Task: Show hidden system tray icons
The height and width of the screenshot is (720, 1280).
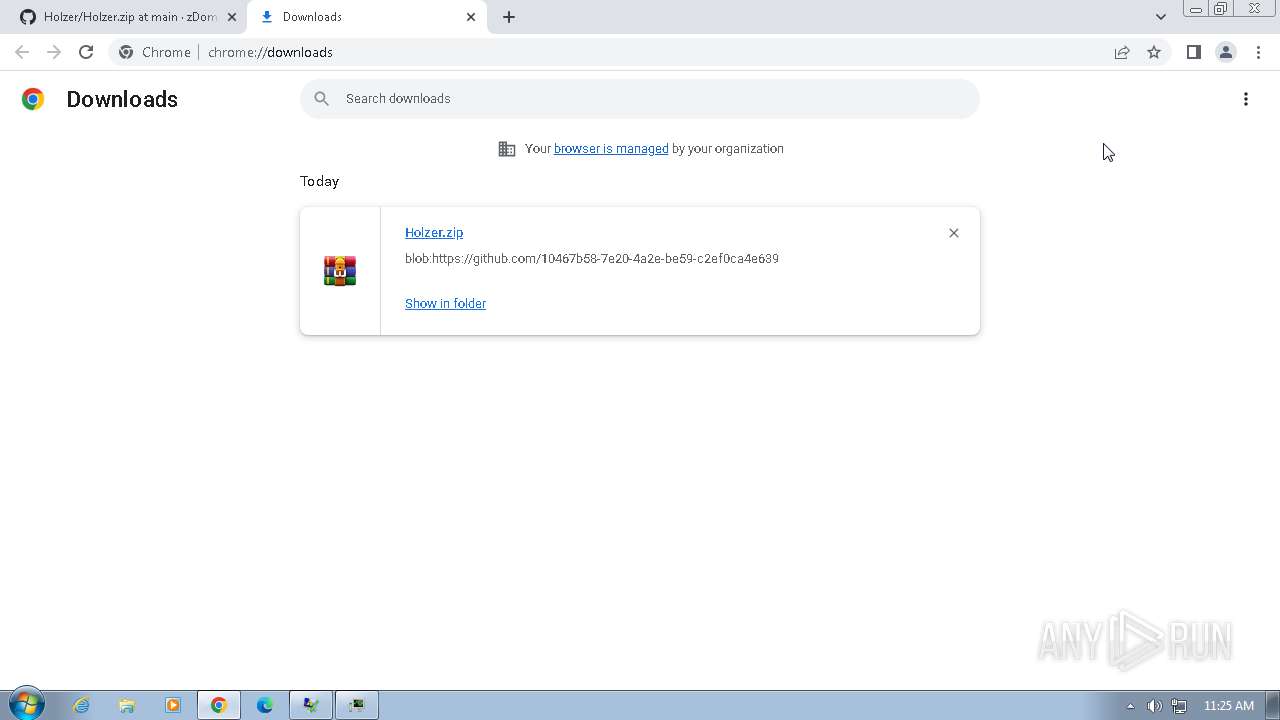Action: [x=1131, y=706]
